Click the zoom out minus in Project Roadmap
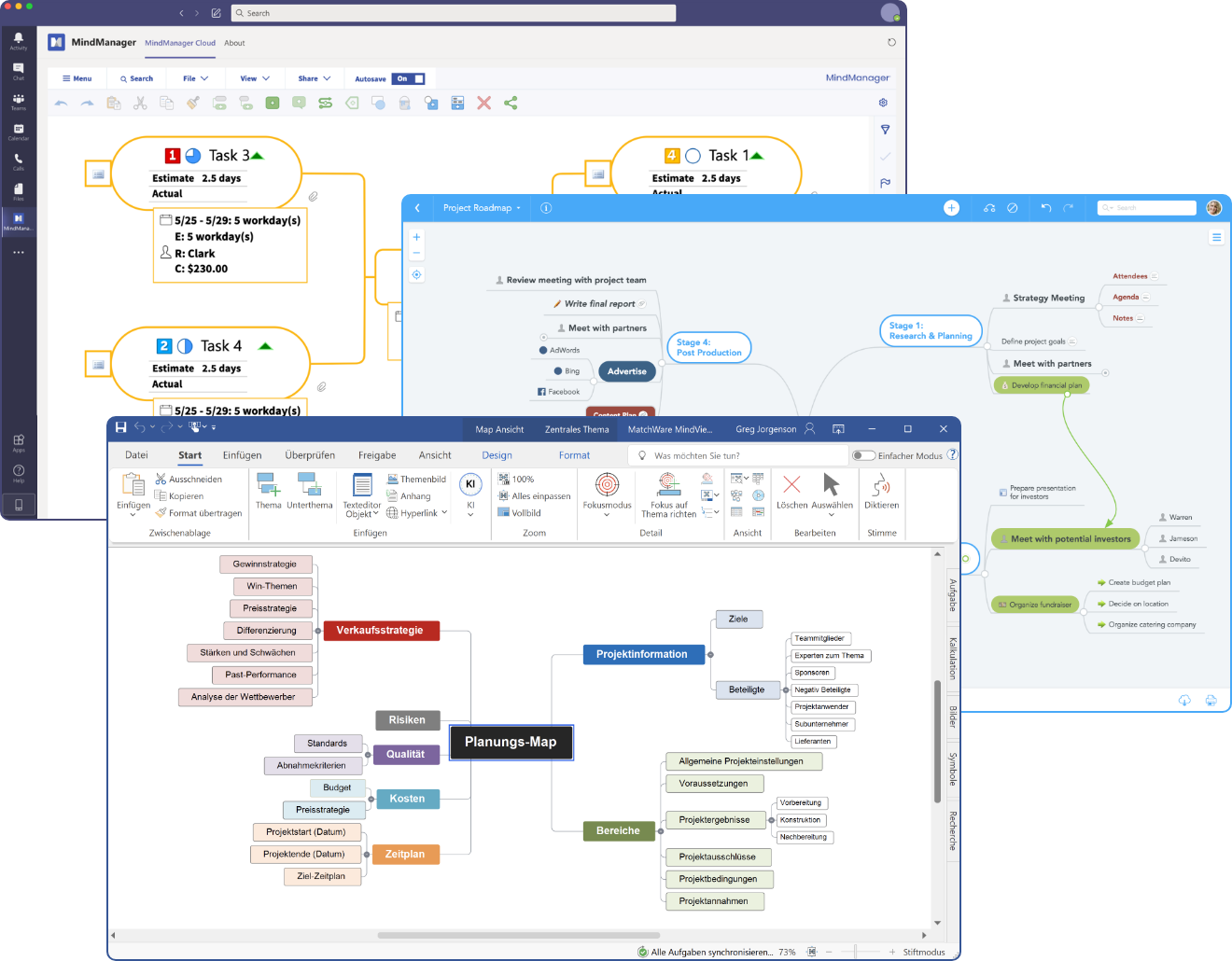This screenshot has height=961, width=1232. pyautogui.click(x=416, y=253)
